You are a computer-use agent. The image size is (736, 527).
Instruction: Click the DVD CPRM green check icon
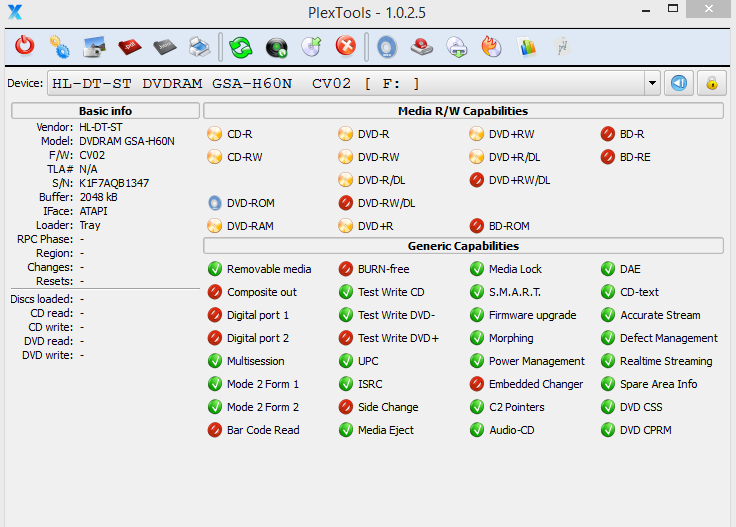(607, 430)
